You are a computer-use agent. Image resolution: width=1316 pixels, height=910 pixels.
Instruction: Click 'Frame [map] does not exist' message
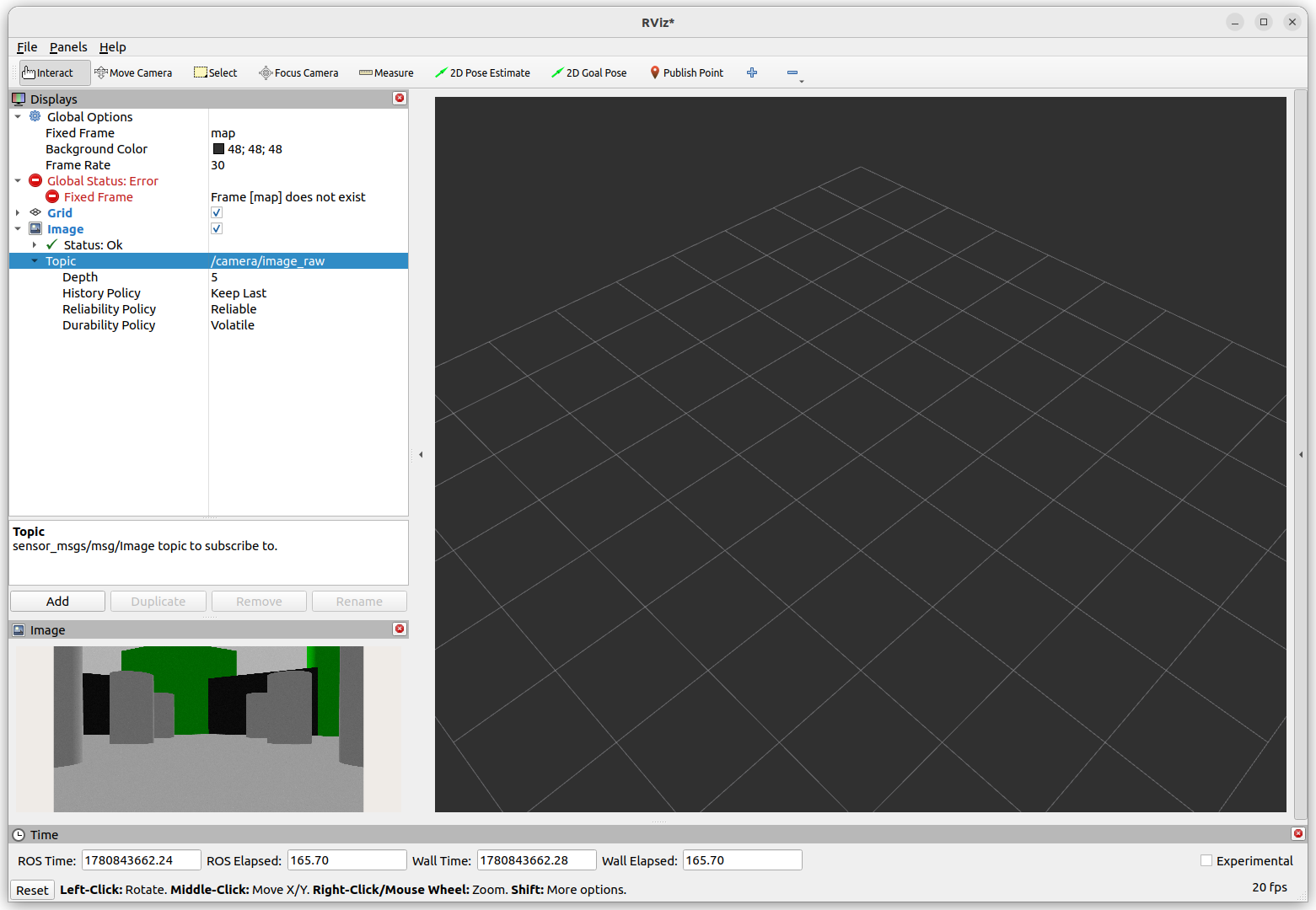[288, 196]
